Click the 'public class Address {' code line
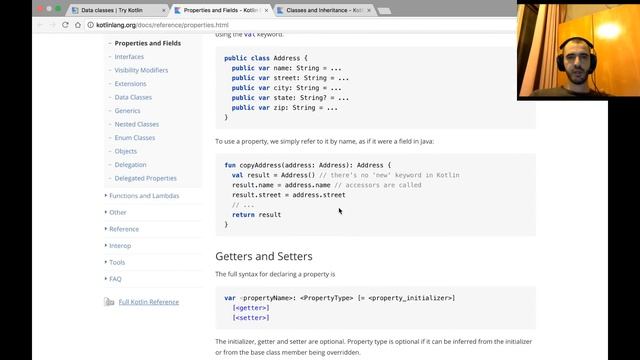The image size is (640, 360). [266, 58]
